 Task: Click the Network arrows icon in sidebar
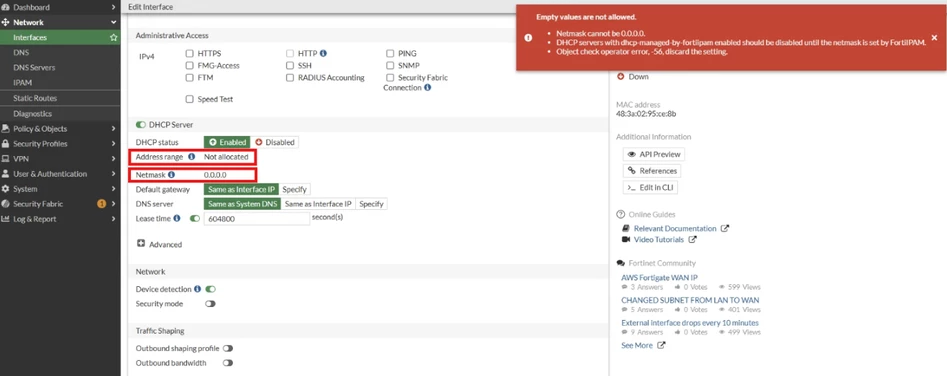pos(5,22)
